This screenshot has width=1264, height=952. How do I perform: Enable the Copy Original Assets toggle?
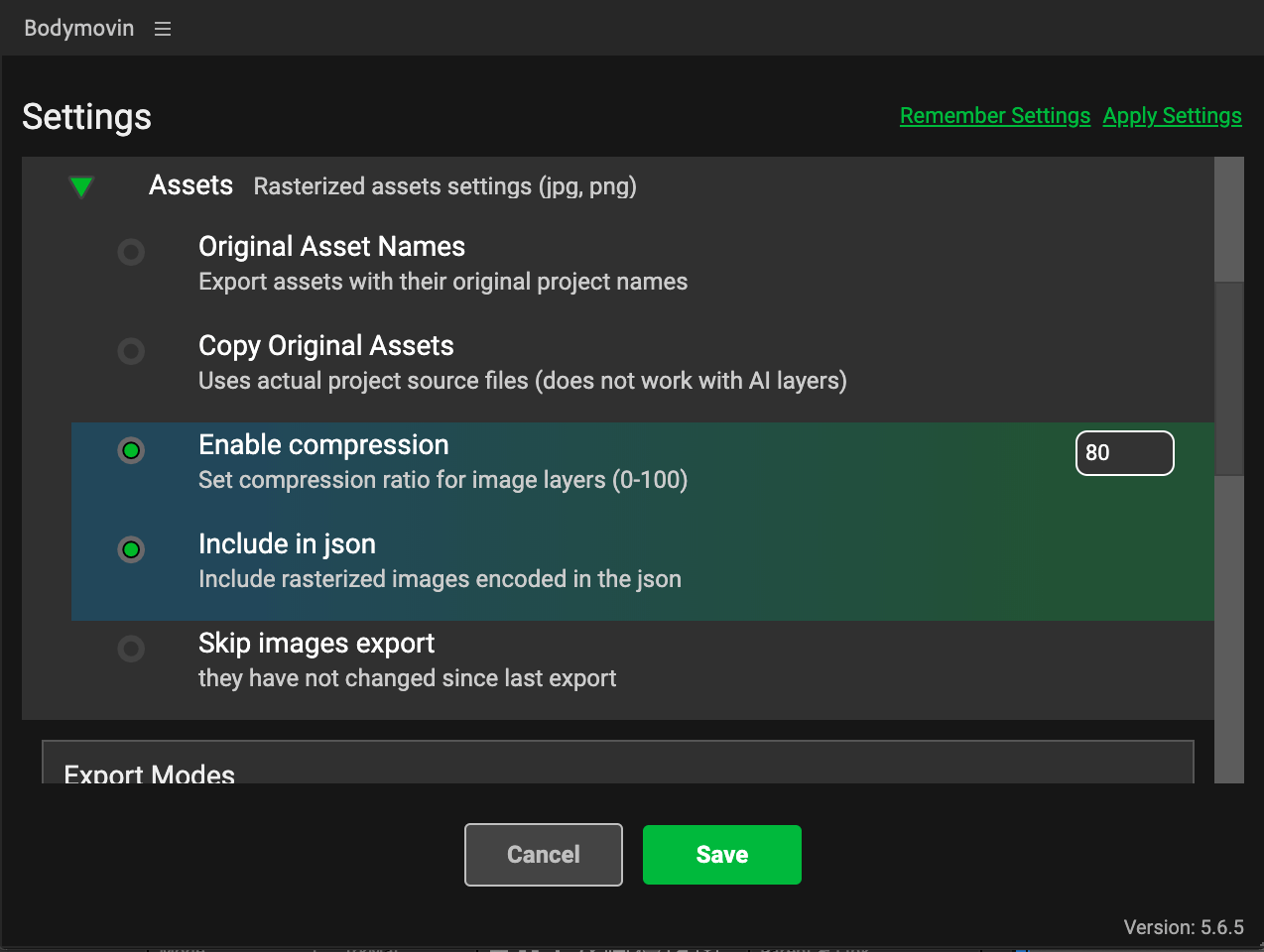tap(131, 351)
